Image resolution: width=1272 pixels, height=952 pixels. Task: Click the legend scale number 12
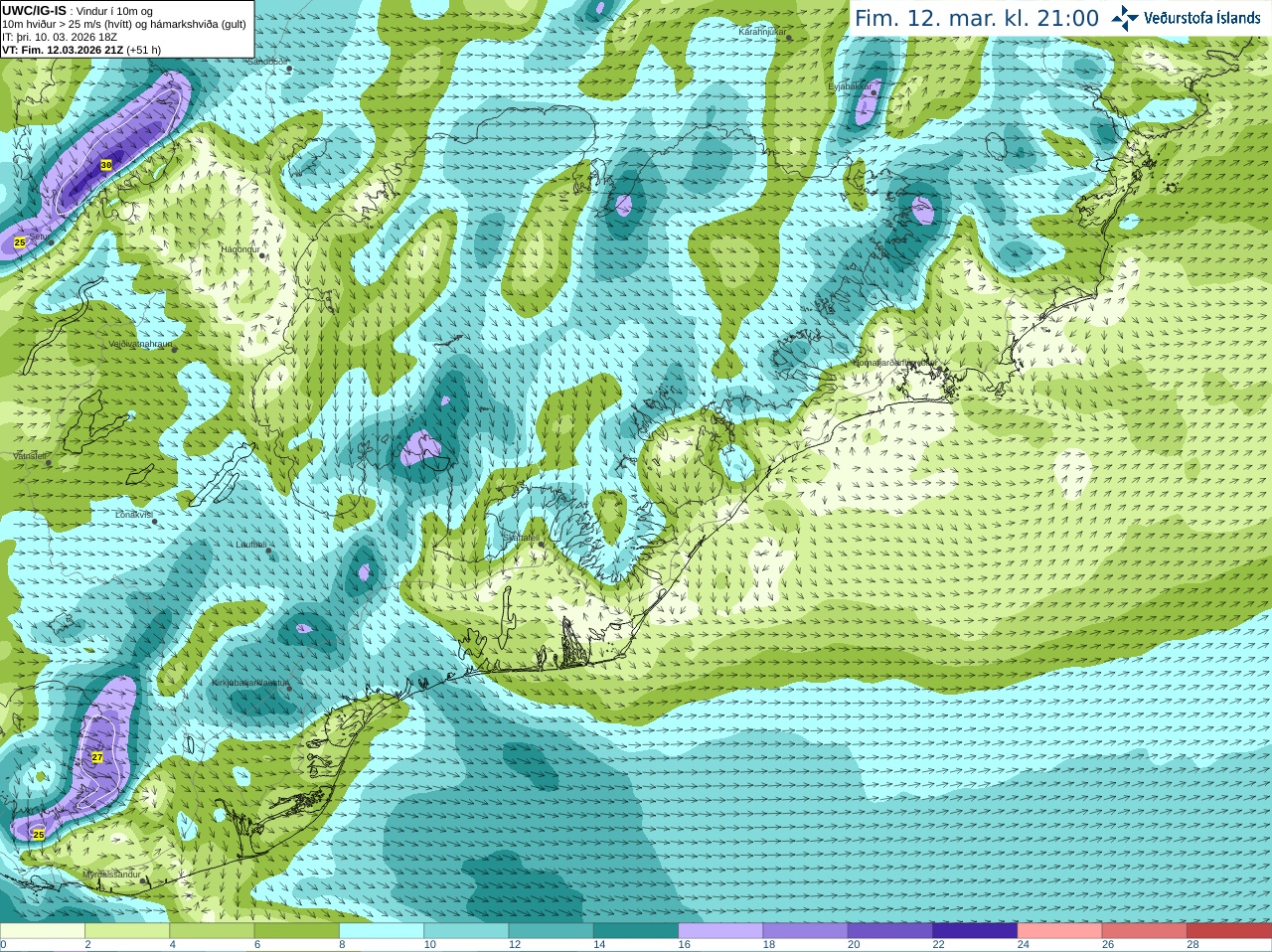[x=515, y=945]
